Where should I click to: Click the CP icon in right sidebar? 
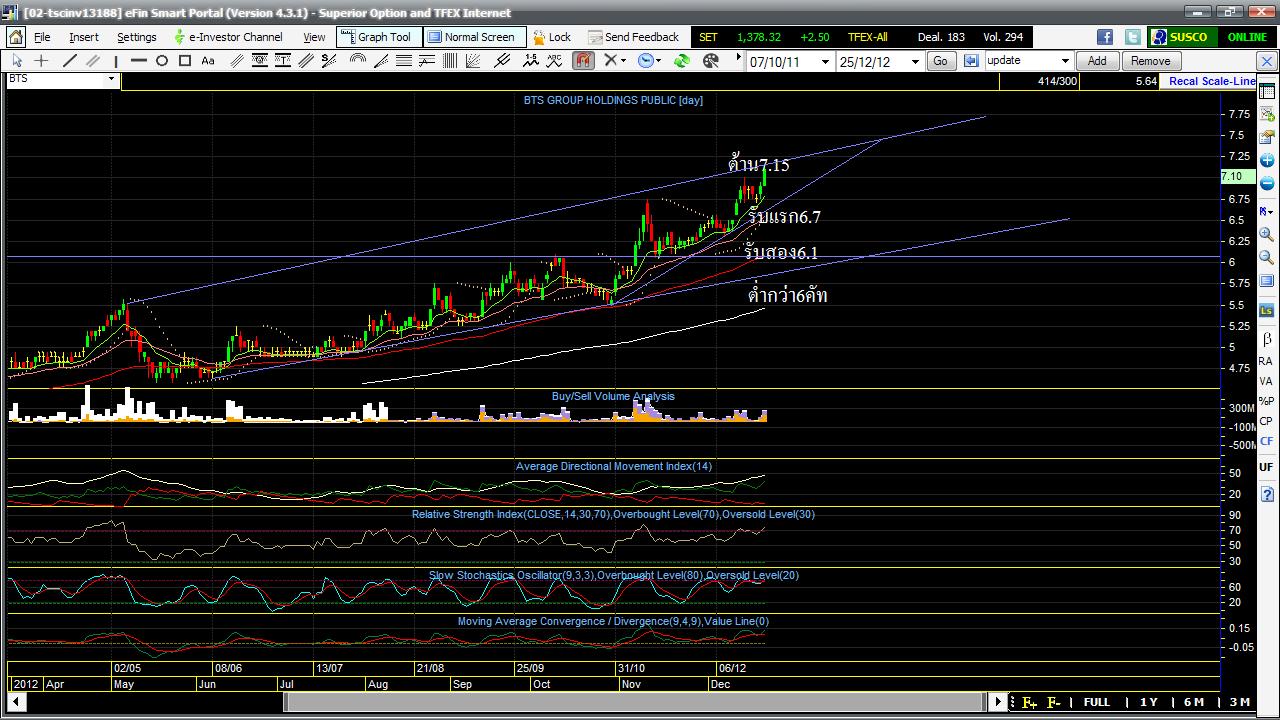[x=1266, y=421]
